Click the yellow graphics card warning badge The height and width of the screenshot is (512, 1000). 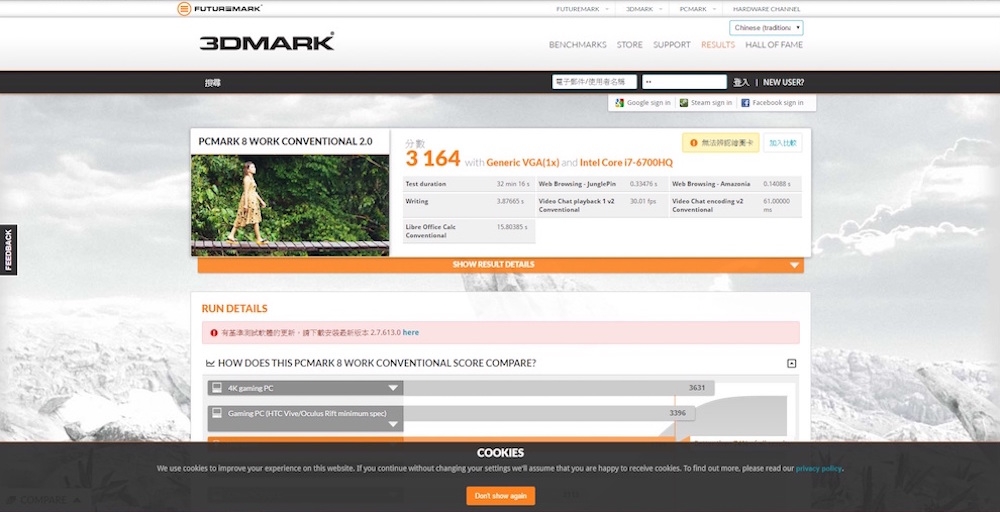(x=721, y=143)
